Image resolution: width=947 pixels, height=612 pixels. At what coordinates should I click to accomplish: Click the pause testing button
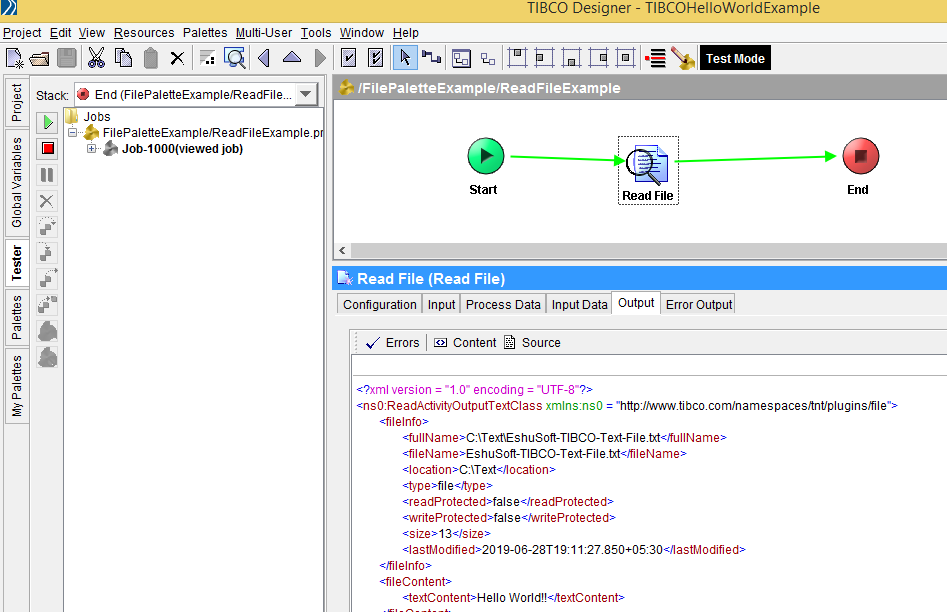[47, 175]
